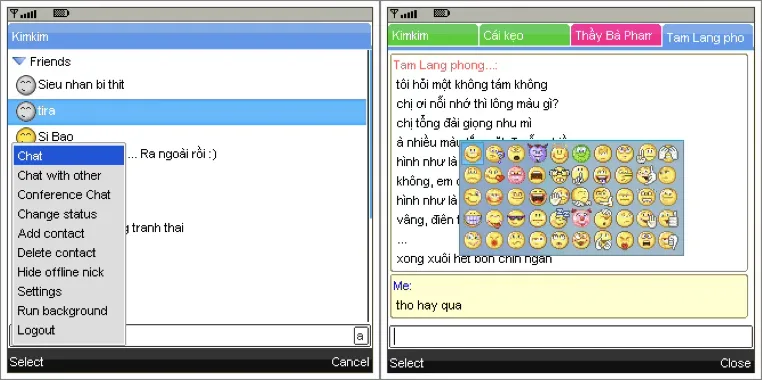The image size is (762, 380).
Task: Click the 'a' input mode indicator
Action: click(x=361, y=336)
